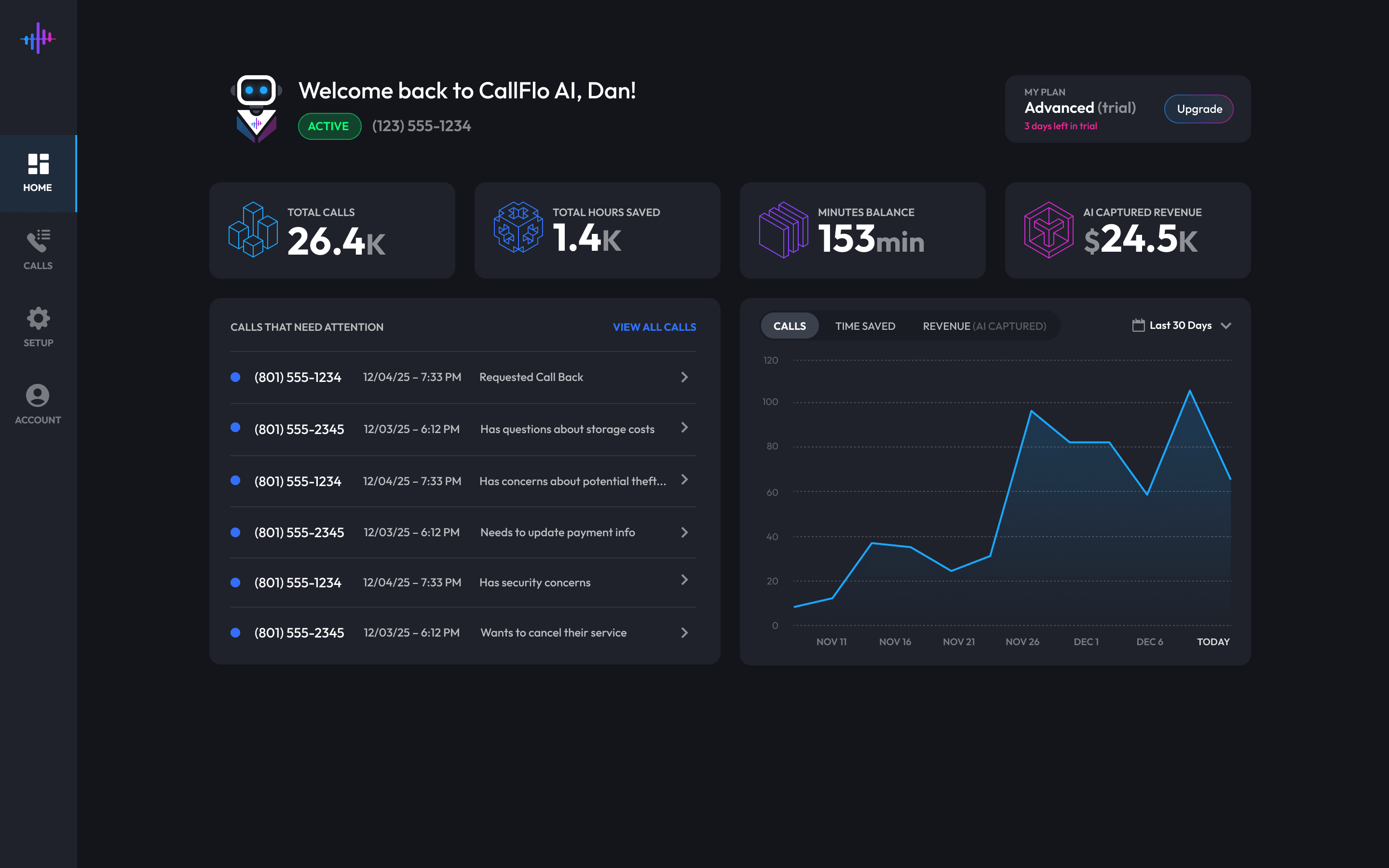Open update payment info chevron
The height and width of the screenshot is (868, 1389).
tap(684, 533)
